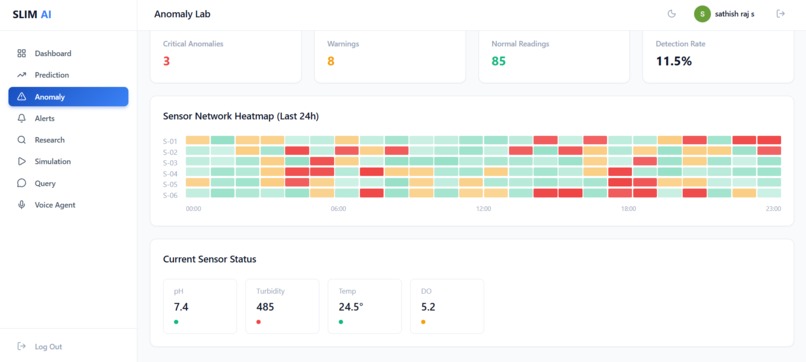Image resolution: width=806 pixels, height=362 pixels.
Task: Click the sidebar Log Out icon
Action: [22, 347]
